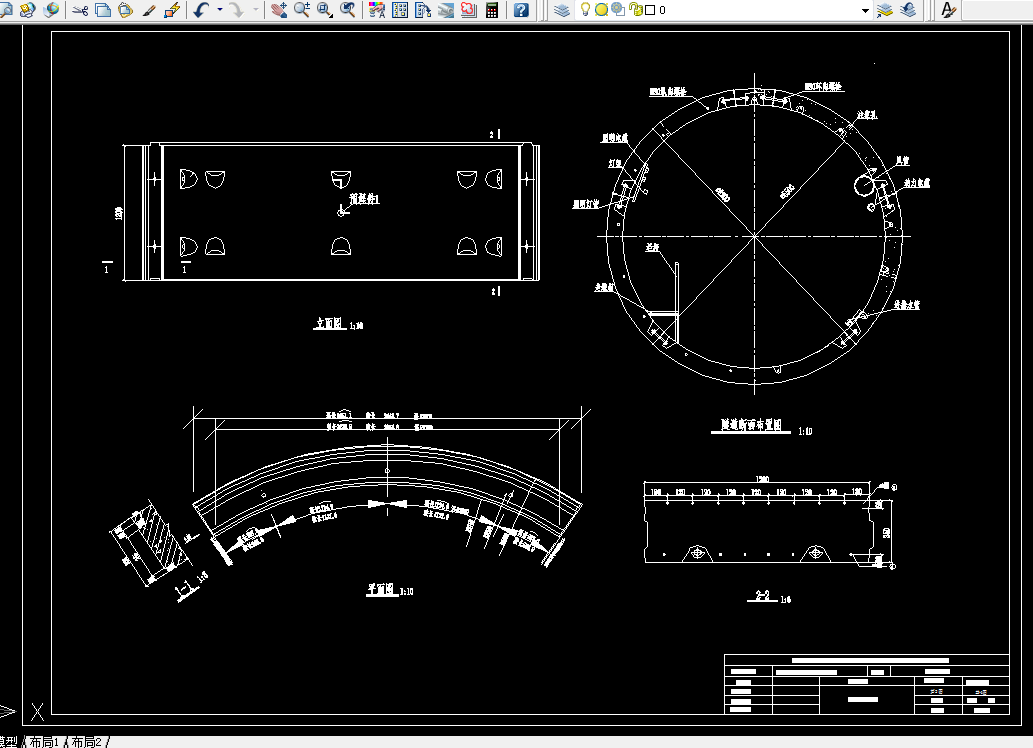This screenshot has height=748, width=1033.
Task: Cut selection with the scissors icon
Action: [x=80, y=10]
